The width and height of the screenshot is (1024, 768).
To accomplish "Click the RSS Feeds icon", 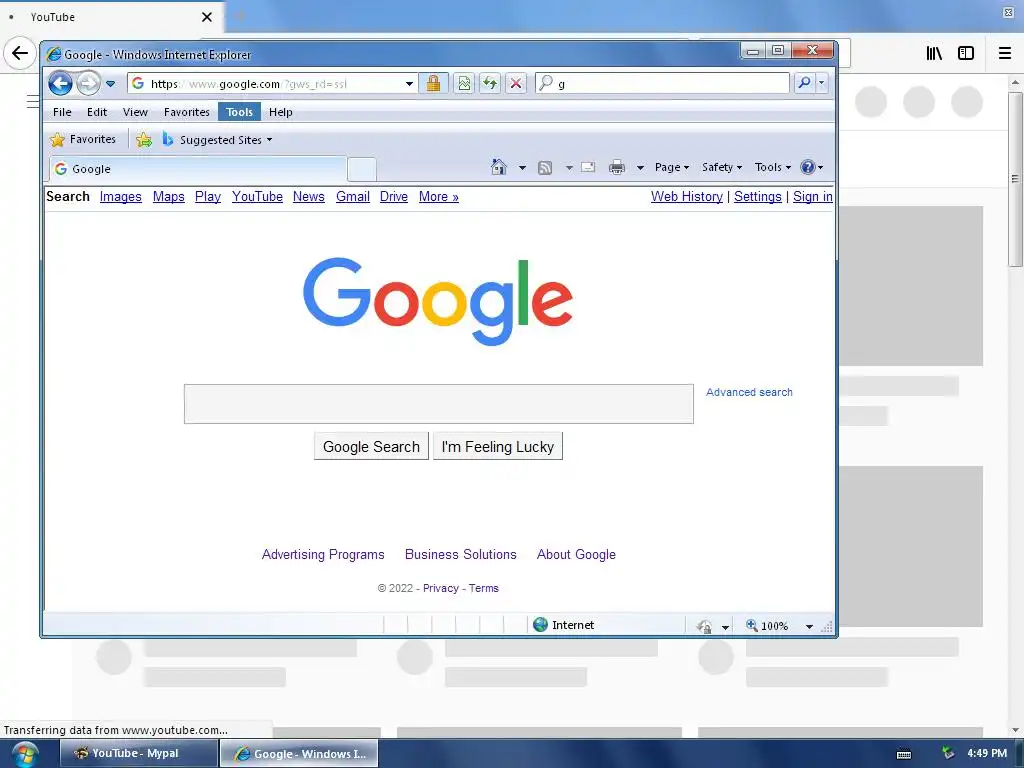I will (545, 168).
